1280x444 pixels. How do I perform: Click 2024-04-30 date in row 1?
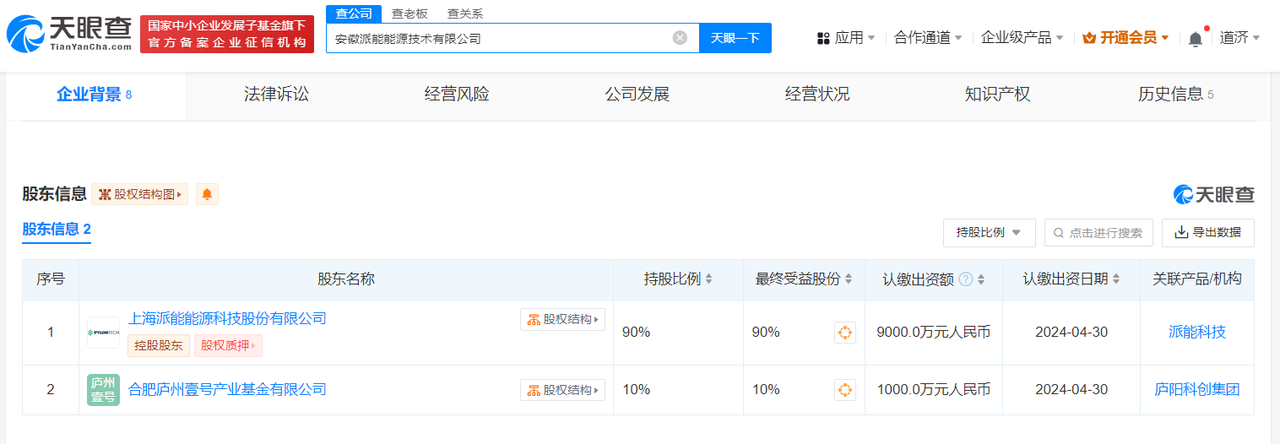[1071, 332]
